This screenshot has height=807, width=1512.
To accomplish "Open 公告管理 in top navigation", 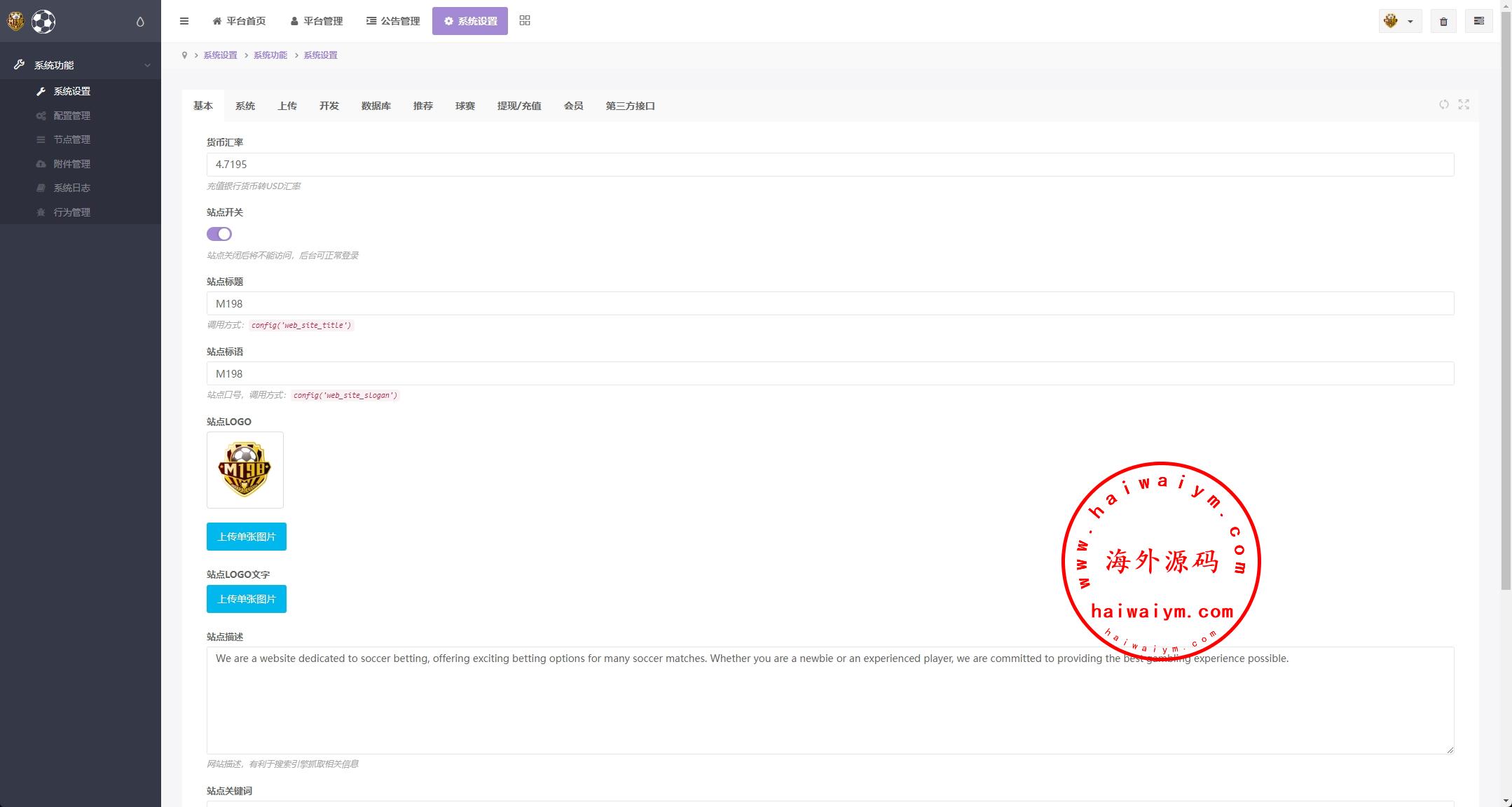I will [x=393, y=21].
